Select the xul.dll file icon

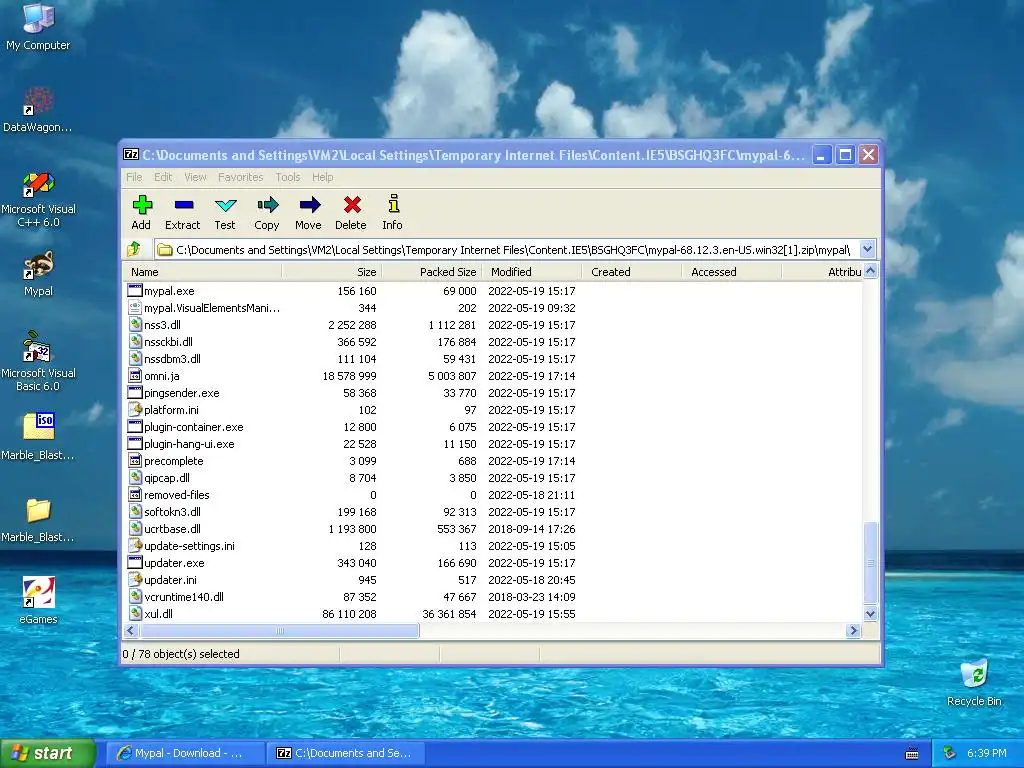pos(135,613)
